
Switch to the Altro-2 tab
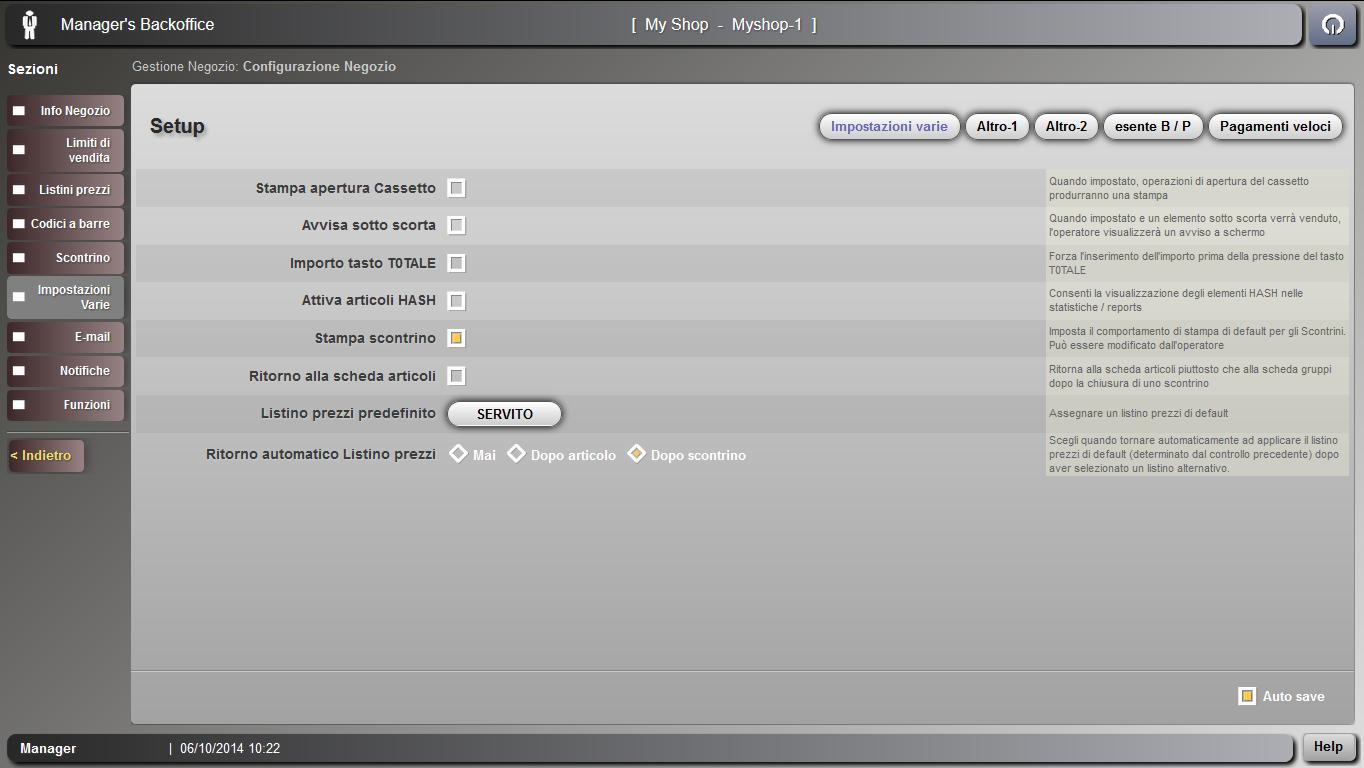(x=1066, y=126)
